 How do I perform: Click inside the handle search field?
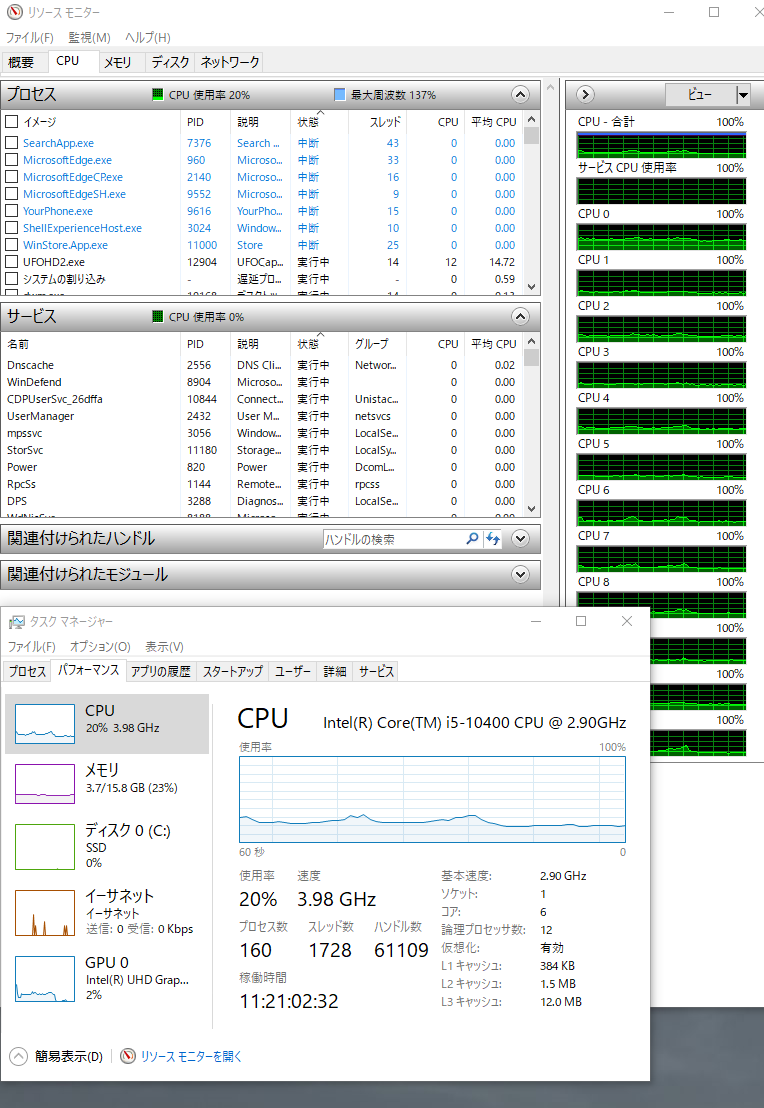coord(394,539)
